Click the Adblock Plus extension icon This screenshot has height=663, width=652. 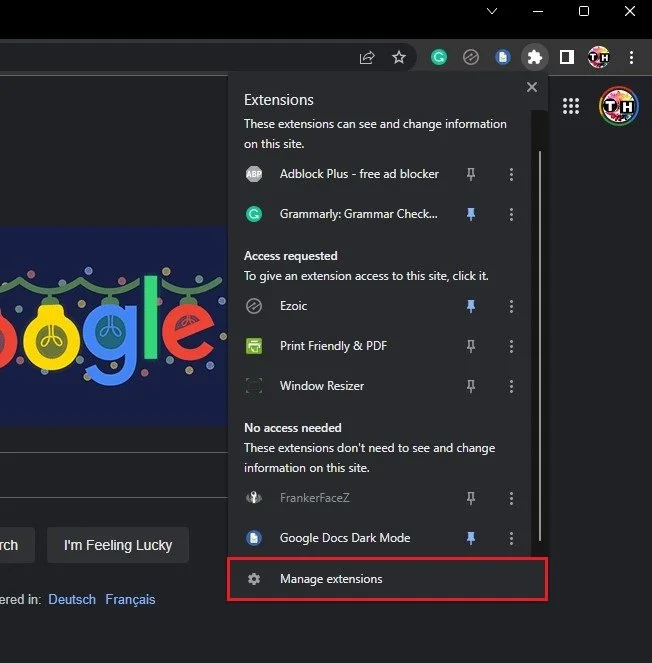click(x=254, y=174)
